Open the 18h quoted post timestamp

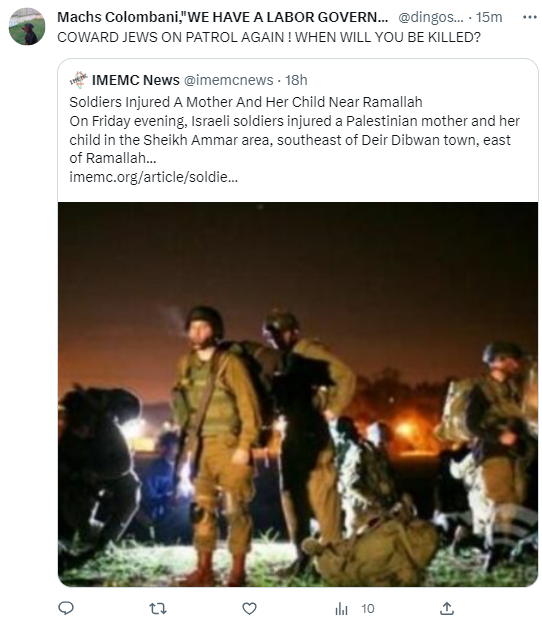click(x=296, y=80)
